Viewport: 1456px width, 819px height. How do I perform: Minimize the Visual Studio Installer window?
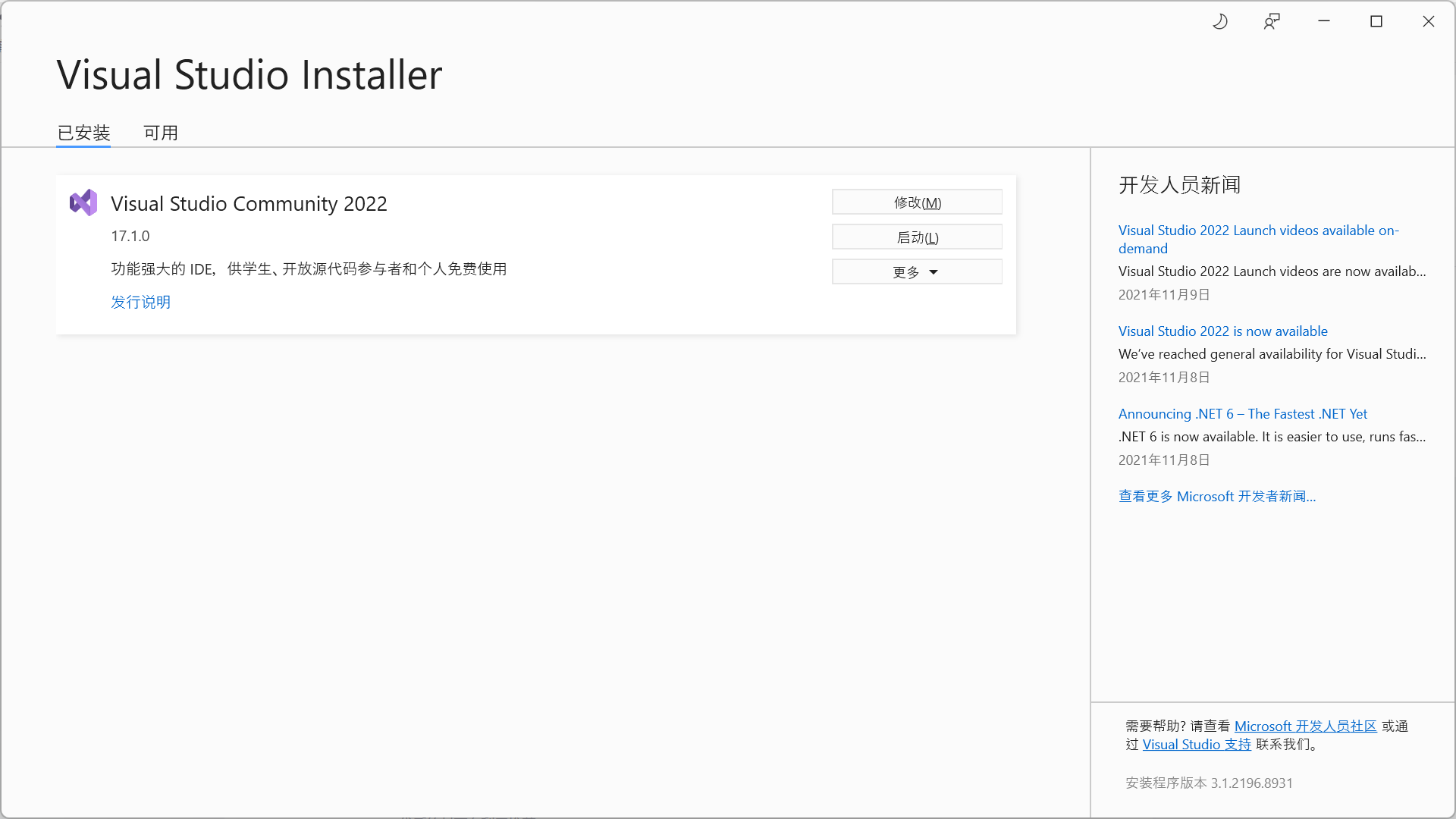pyautogui.click(x=1323, y=21)
